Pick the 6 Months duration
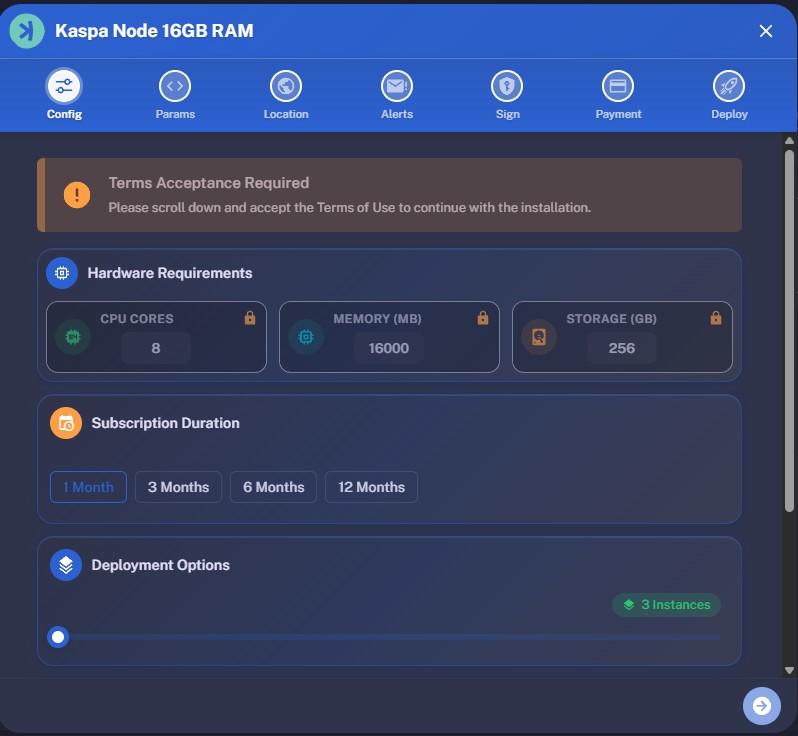 [273, 487]
